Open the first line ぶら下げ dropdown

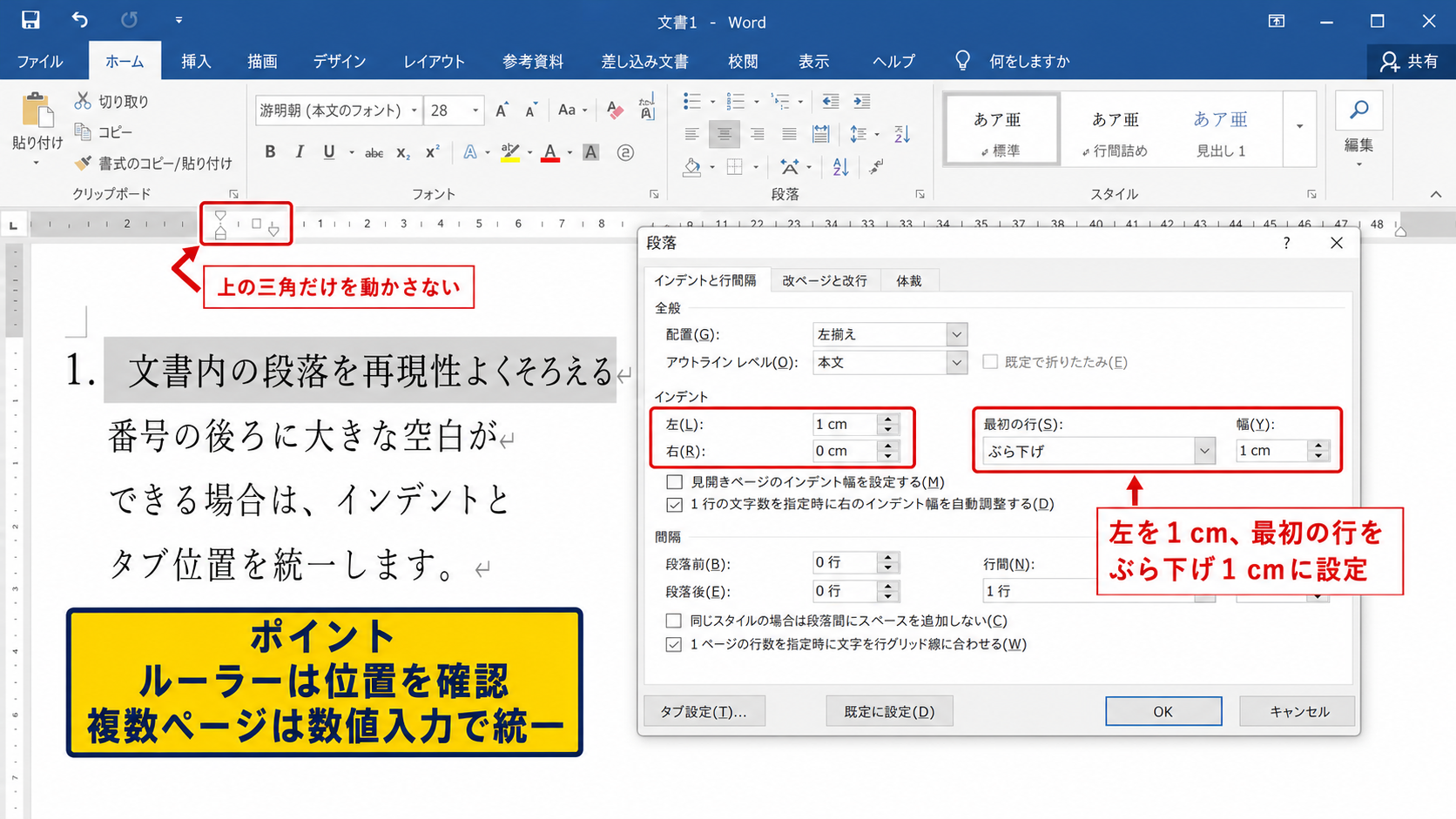(1204, 451)
